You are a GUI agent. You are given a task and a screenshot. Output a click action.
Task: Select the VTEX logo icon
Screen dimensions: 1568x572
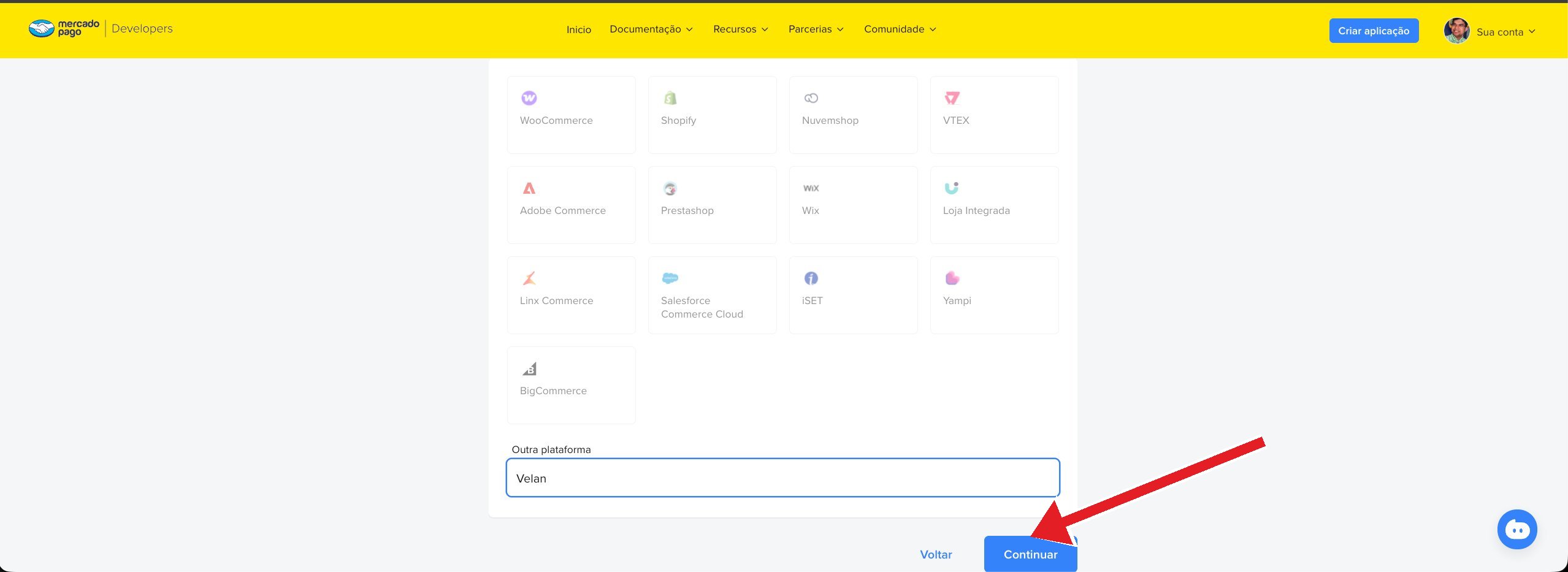point(952,98)
